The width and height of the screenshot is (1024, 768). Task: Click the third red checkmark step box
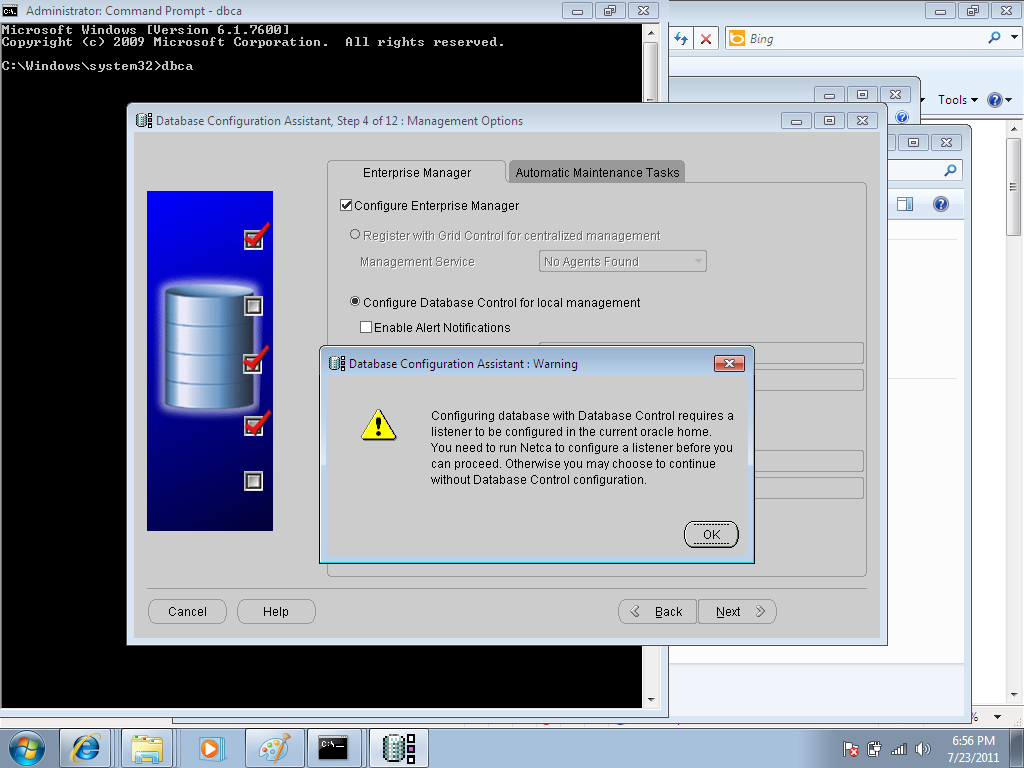coord(253,362)
